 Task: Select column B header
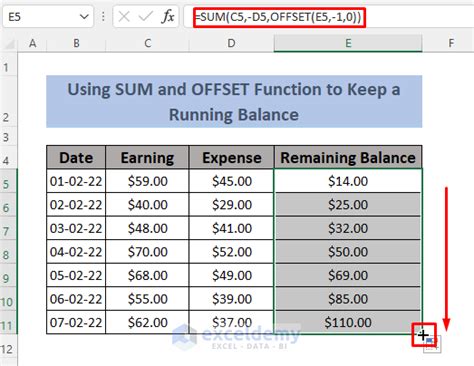coord(76,43)
